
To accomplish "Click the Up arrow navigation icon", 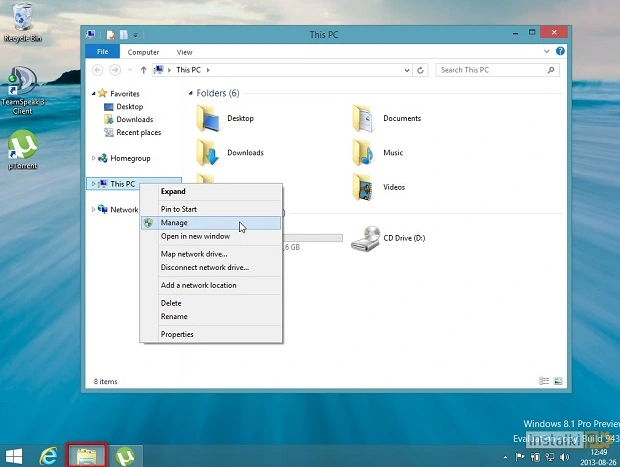I will coord(144,70).
